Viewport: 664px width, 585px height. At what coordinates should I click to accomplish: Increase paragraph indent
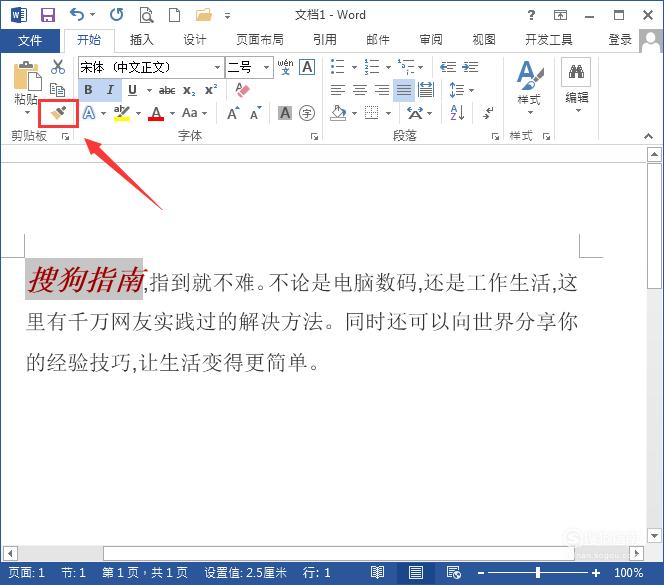470,67
